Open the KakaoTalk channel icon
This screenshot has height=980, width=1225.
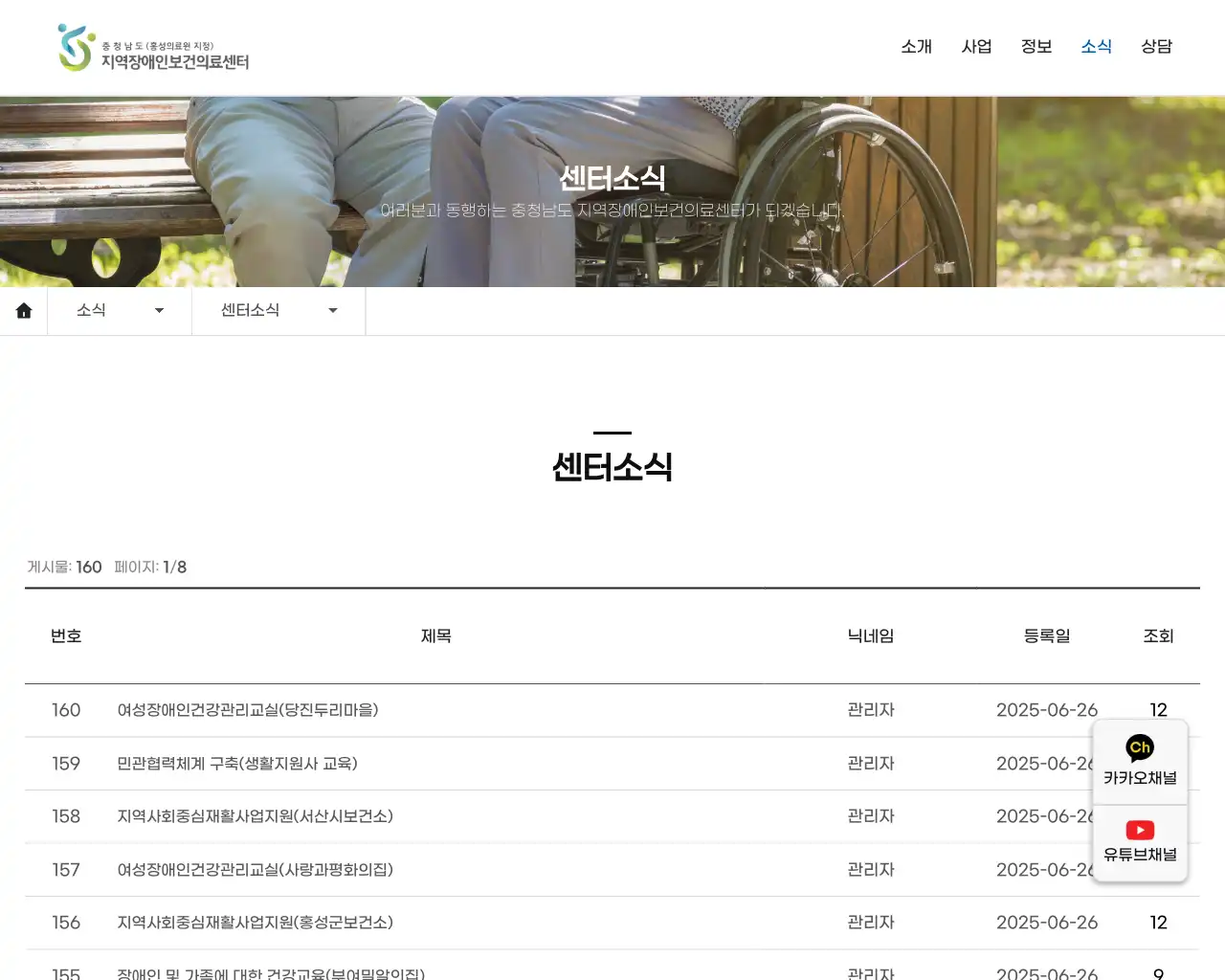[x=1140, y=762]
